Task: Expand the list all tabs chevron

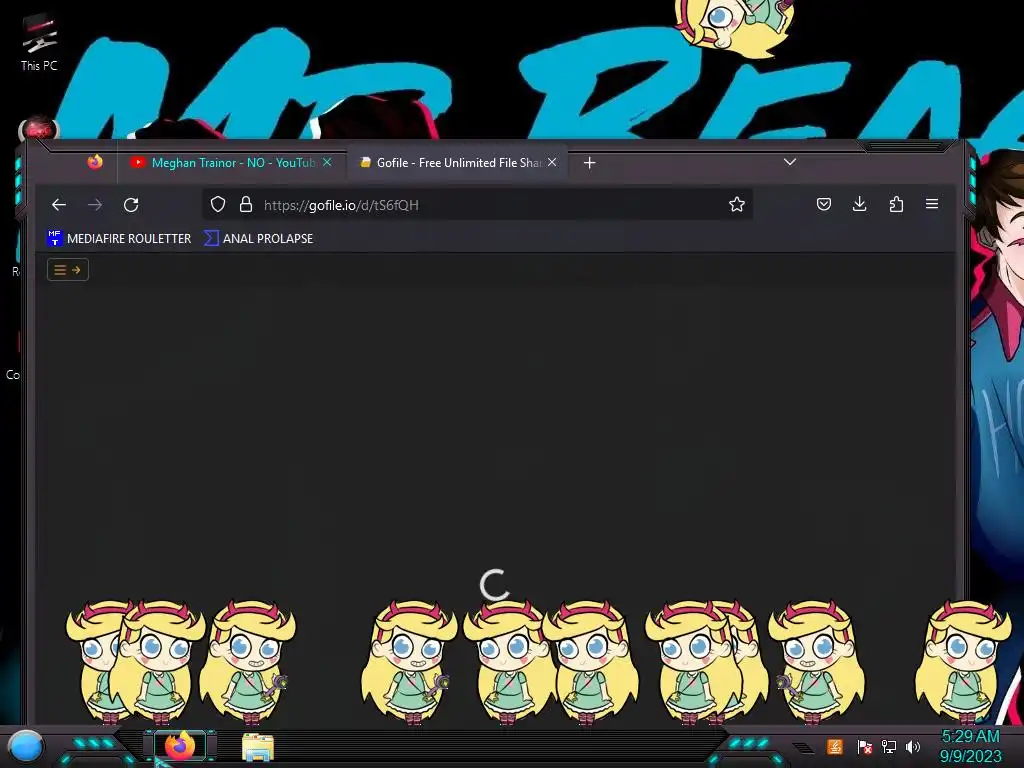Action: tap(790, 162)
